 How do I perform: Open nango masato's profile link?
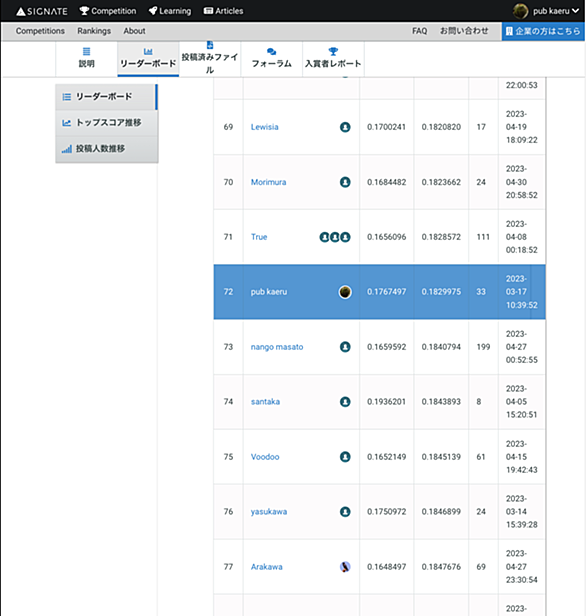pyautogui.click(x=277, y=347)
